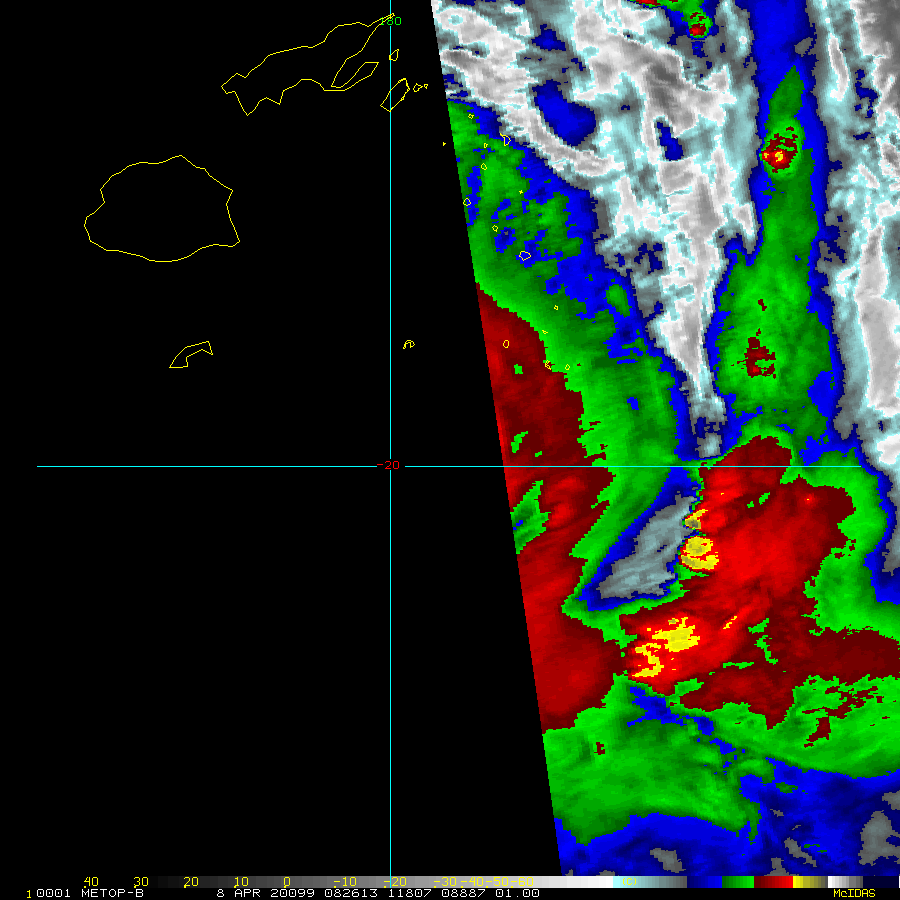Click the blue segment of the color scale
Screen dimensions: 900x900
point(707,882)
